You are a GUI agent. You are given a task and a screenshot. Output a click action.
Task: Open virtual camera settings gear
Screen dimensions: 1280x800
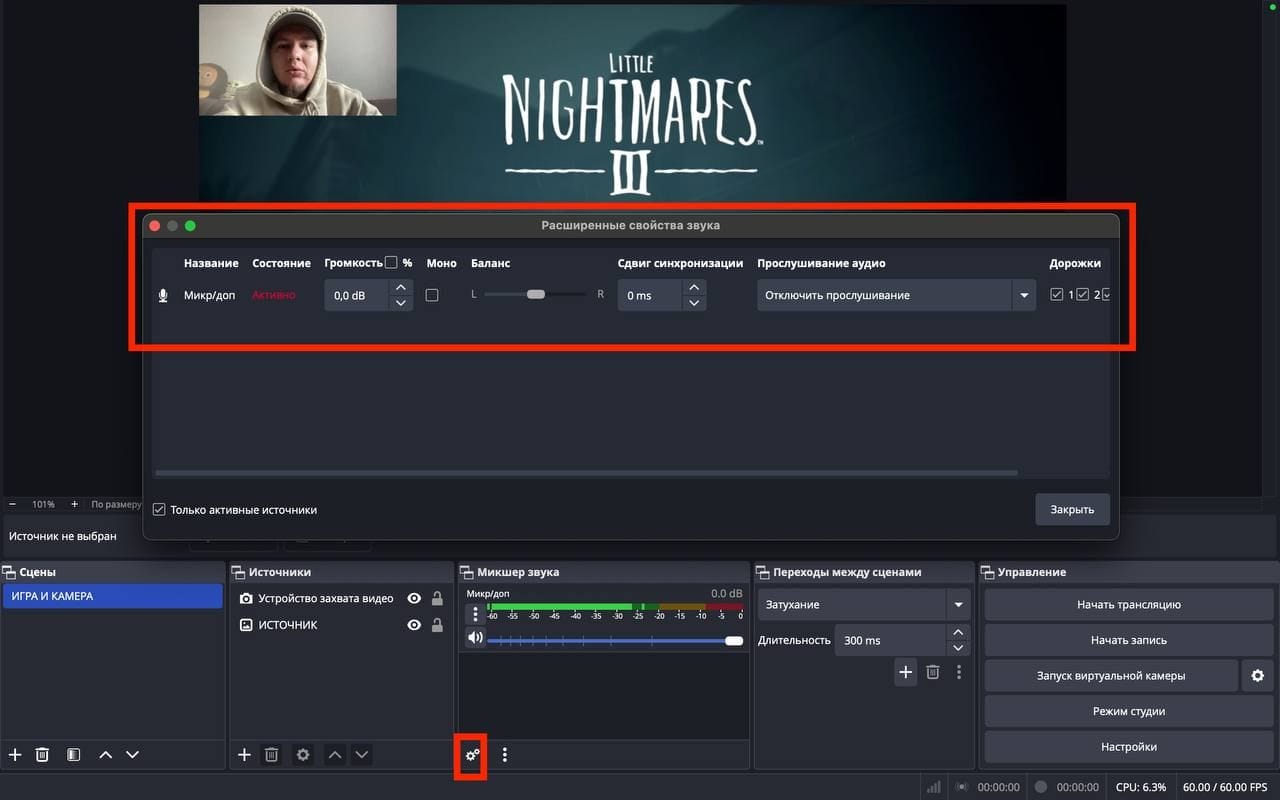[x=1257, y=676]
